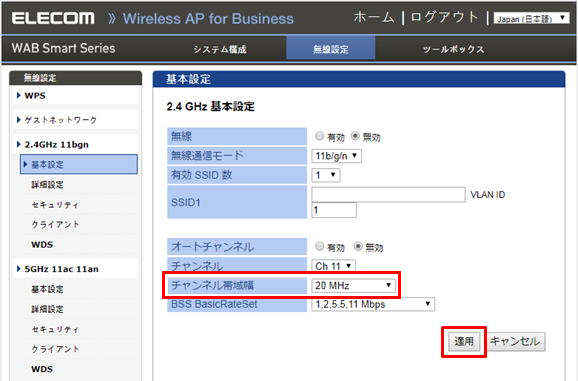Open the 無線通信モード 11b/g/n dropdown
Screen dimensions: 578x381
click(336, 156)
